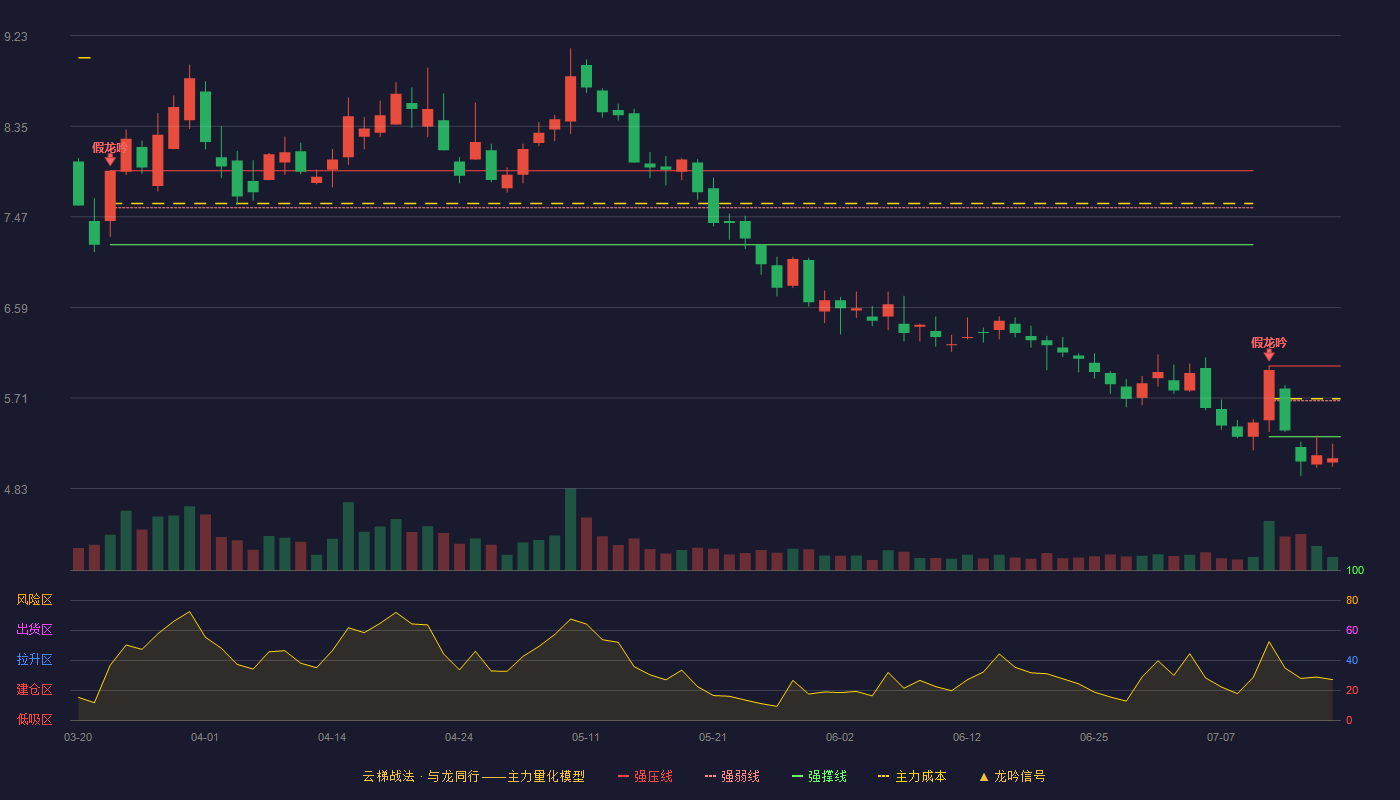Click the tallest volume bar near 05-11
Screen dimensions: 1400x800
[570, 529]
